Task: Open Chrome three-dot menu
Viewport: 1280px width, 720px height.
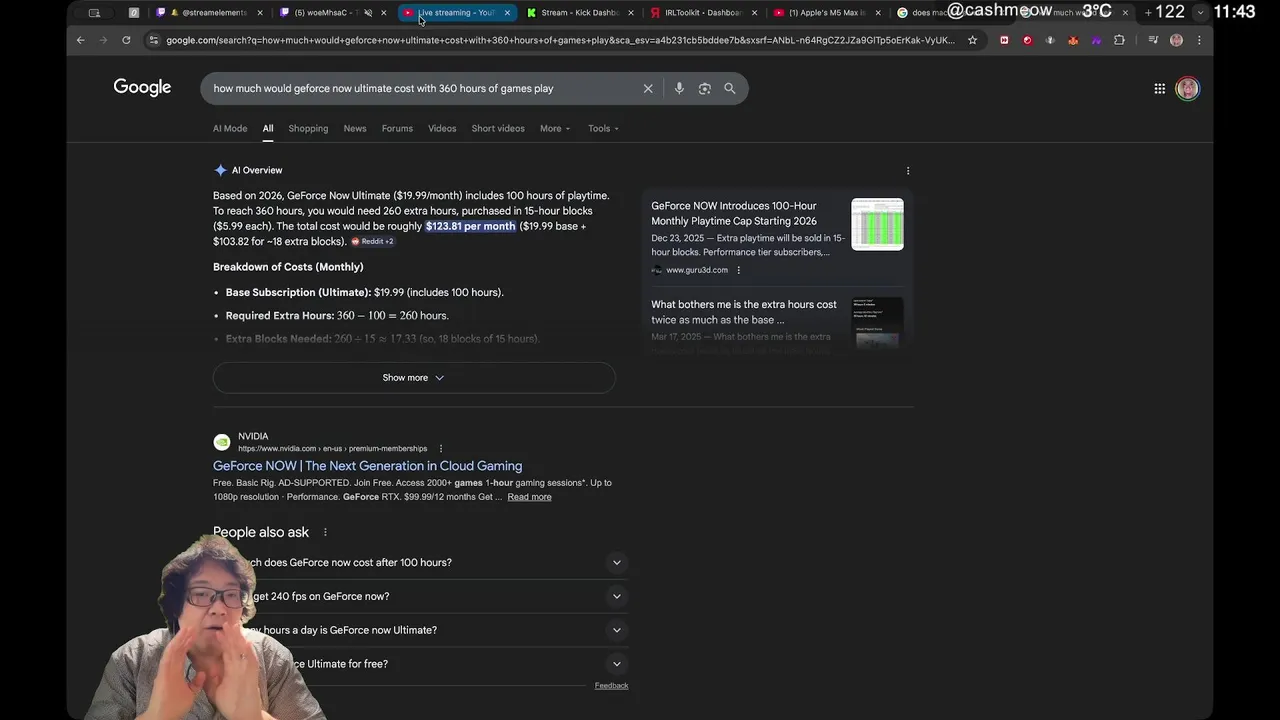Action: point(1199,40)
